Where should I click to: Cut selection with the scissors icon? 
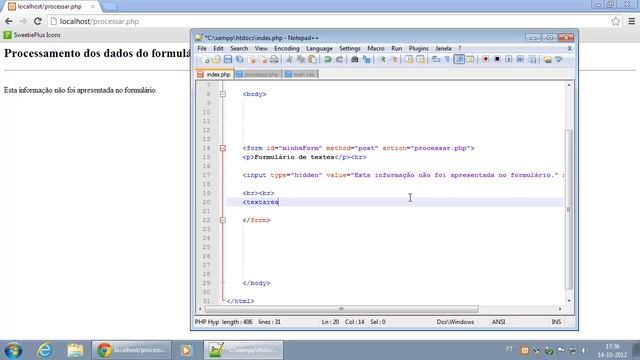289,60
